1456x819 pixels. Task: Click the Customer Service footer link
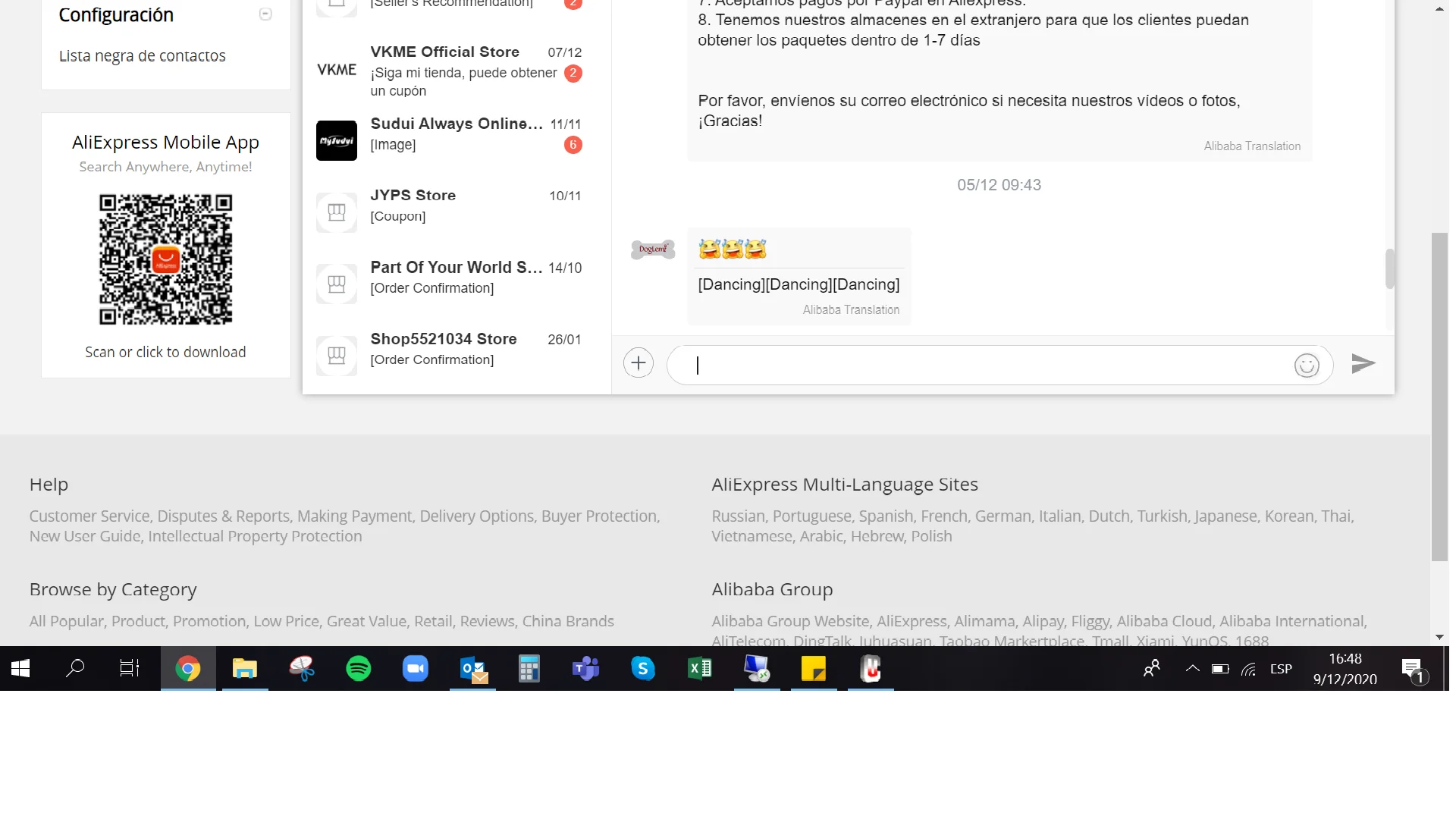89,516
